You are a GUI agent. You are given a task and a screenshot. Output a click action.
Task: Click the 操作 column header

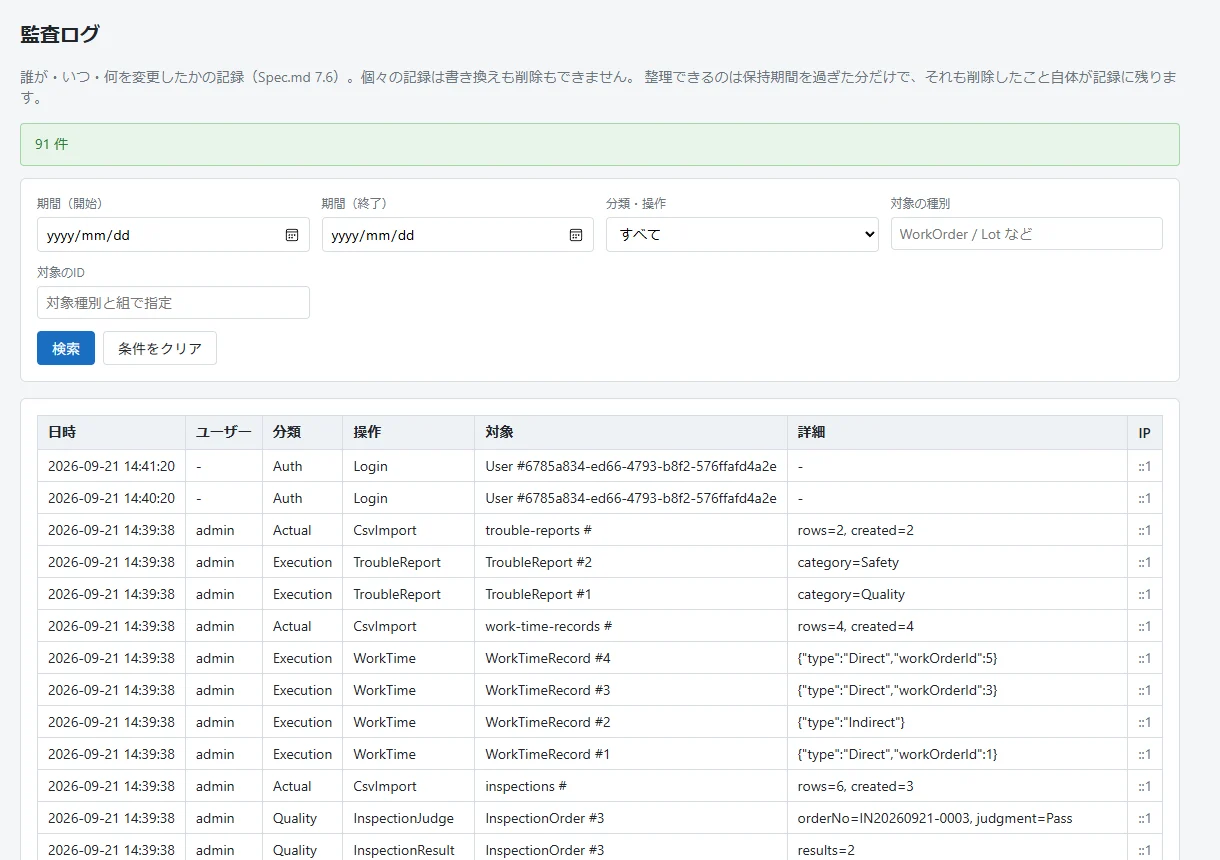pos(409,432)
